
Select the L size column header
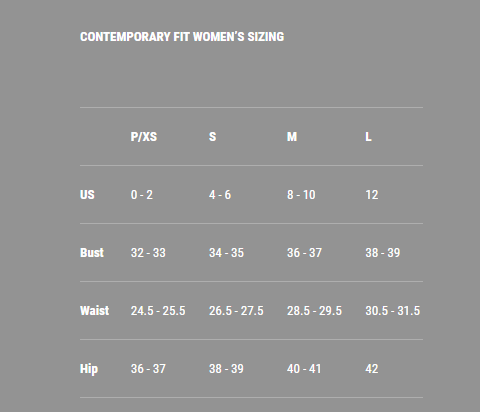(x=368, y=137)
